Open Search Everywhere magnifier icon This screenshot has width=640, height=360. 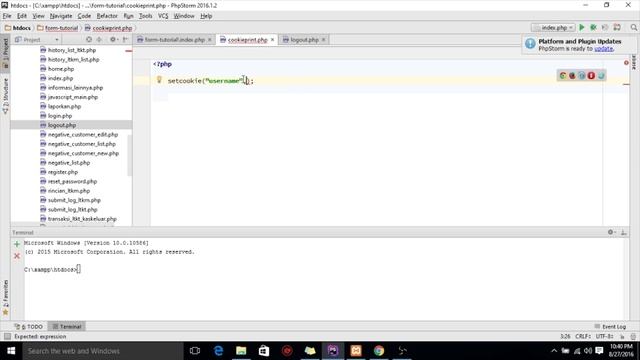click(633, 27)
